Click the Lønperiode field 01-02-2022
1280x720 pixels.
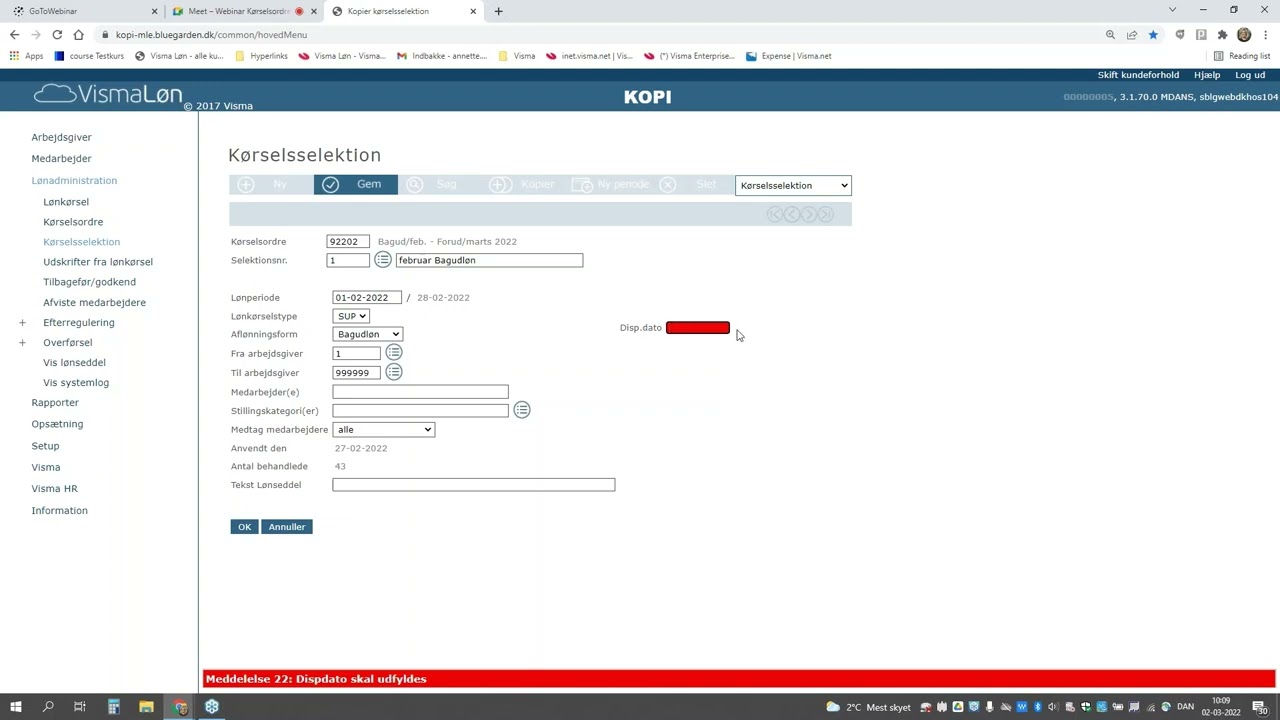click(367, 297)
